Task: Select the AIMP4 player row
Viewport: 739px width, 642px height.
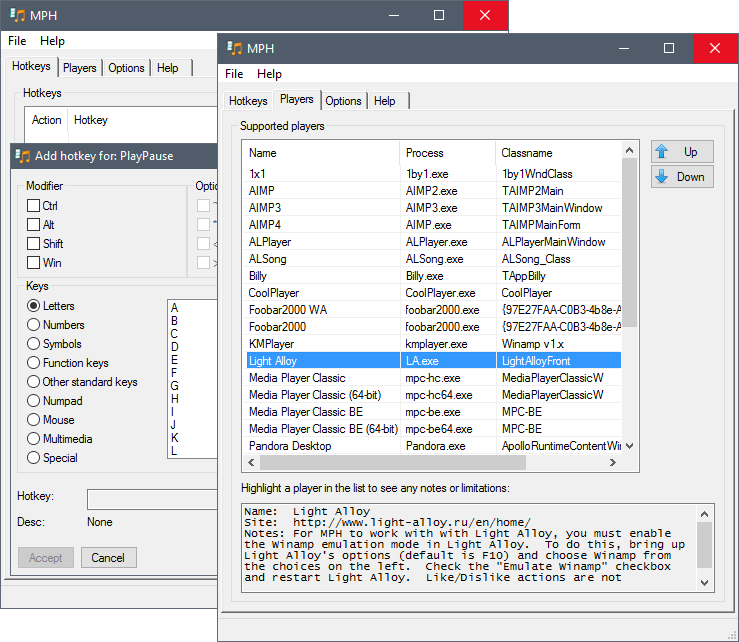Action: (x=433, y=225)
